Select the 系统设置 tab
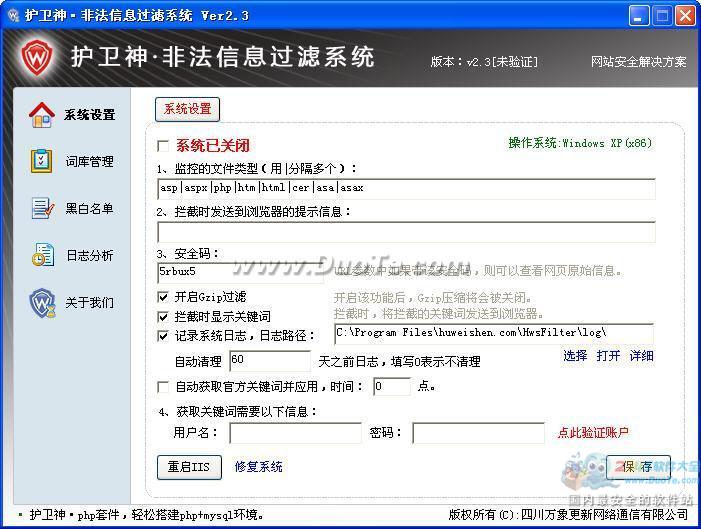The height and width of the screenshot is (529, 701). click(187, 109)
